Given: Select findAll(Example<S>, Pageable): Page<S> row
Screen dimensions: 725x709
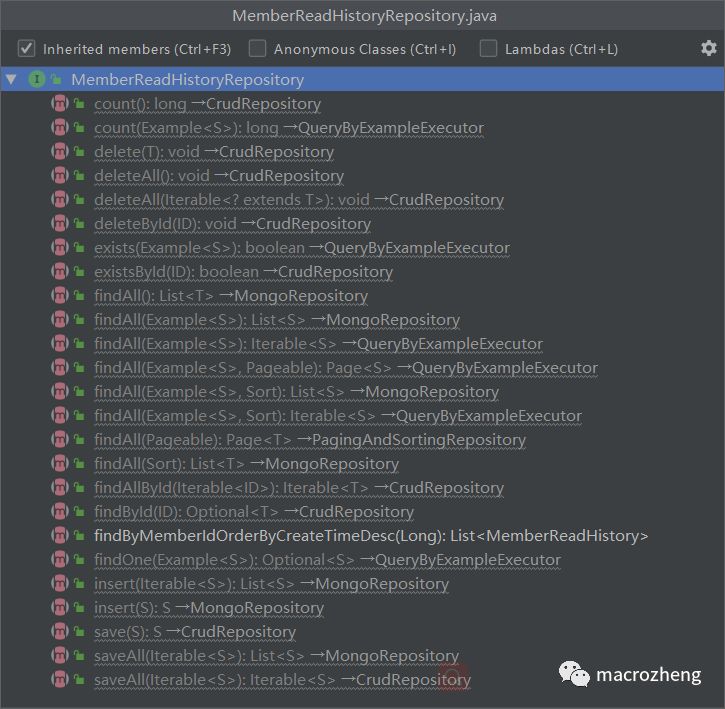Looking at the screenshot, I should pos(346,368).
